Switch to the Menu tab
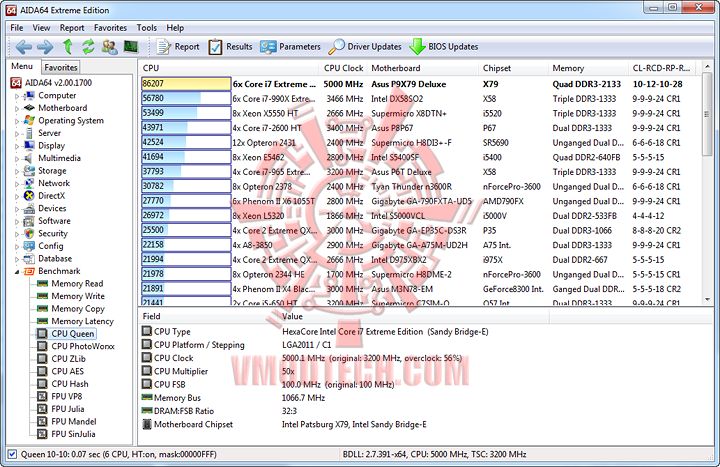 [22, 67]
